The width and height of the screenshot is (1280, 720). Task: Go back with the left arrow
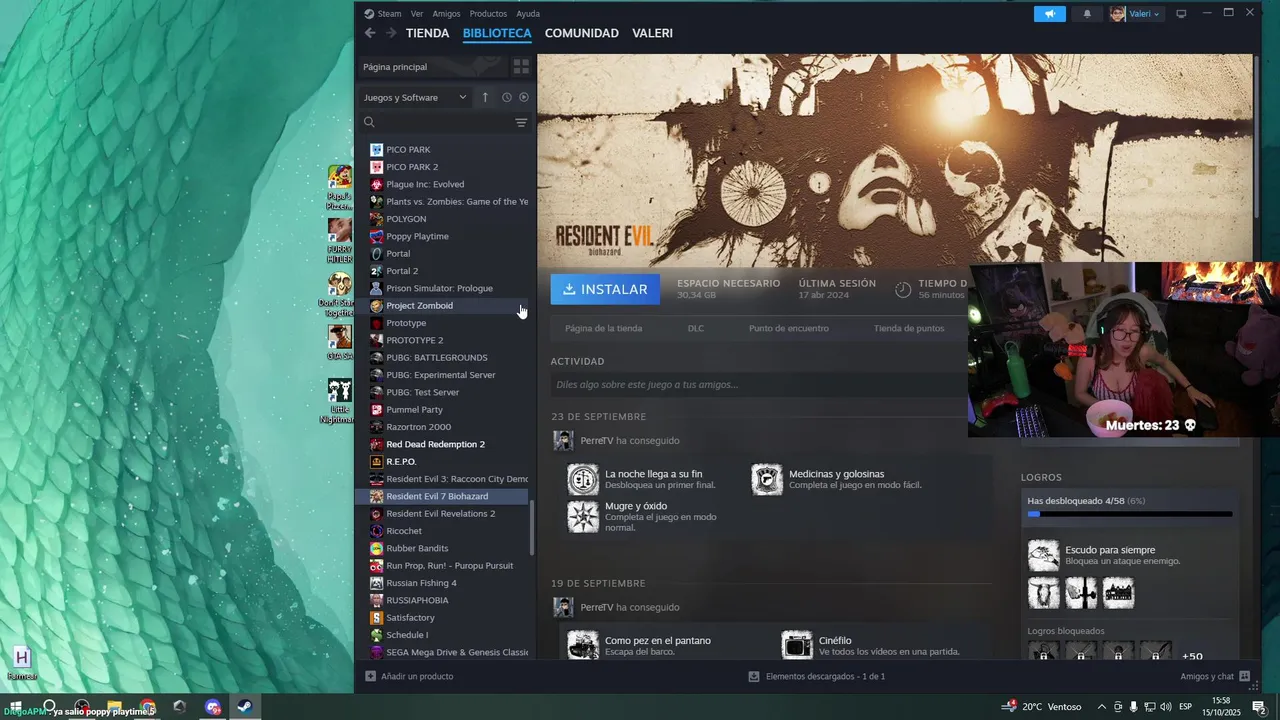pos(370,33)
